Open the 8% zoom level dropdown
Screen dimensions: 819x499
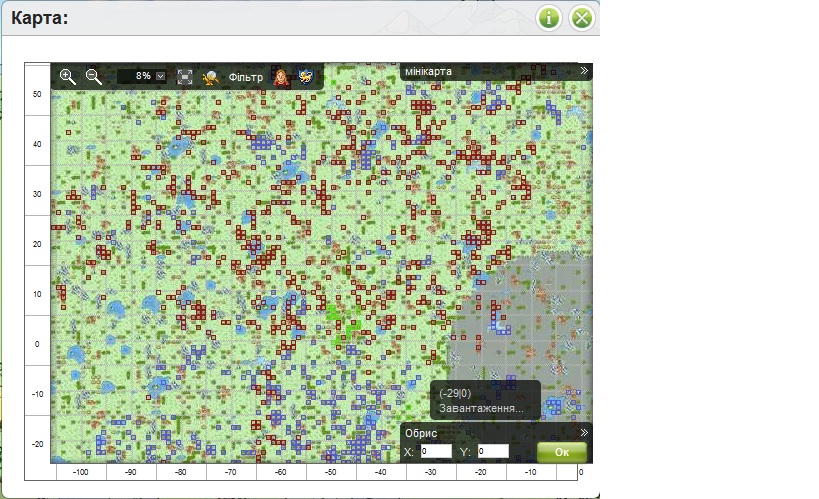click(142, 76)
